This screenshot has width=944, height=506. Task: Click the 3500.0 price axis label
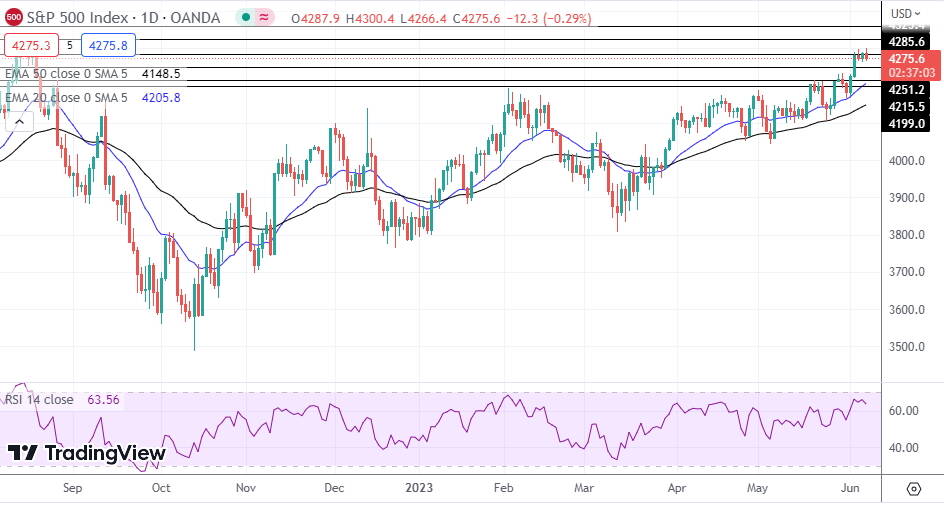coord(908,347)
